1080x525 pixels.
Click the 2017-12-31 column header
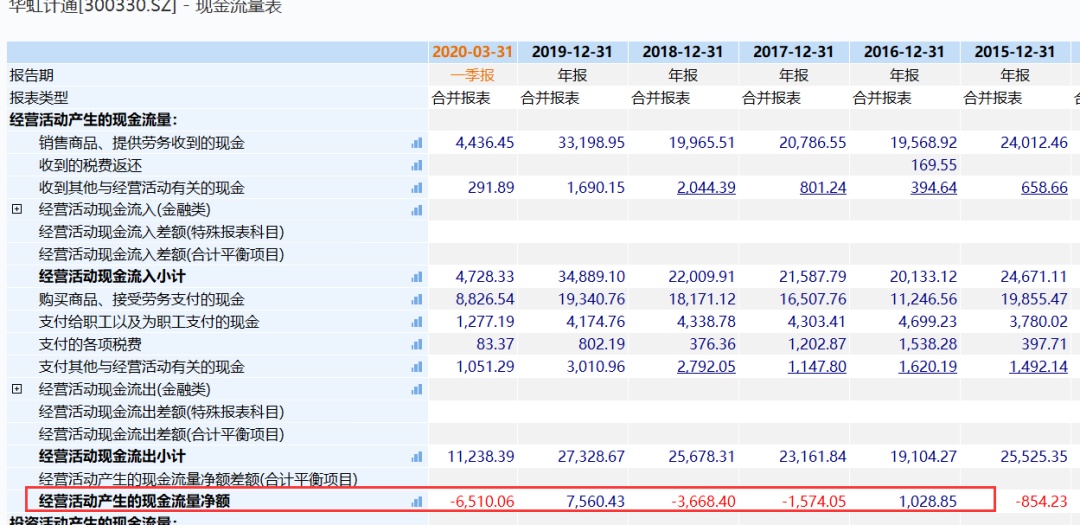pos(793,52)
